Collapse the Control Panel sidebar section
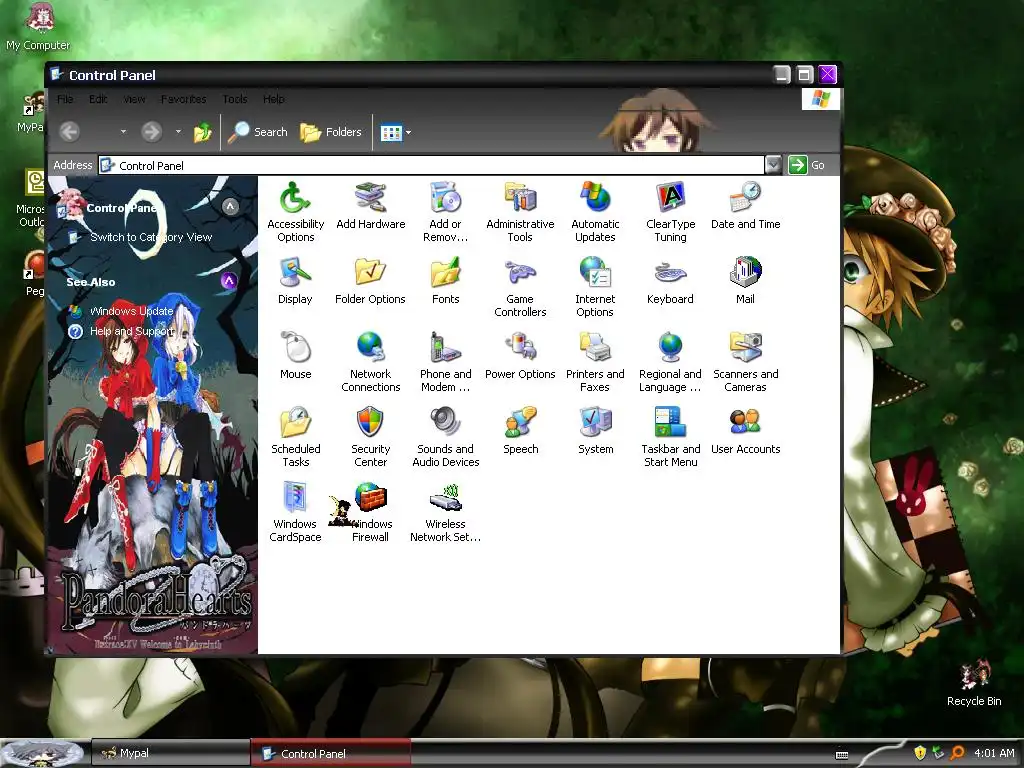Screen dimensions: 1024x768 tap(230, 207)
